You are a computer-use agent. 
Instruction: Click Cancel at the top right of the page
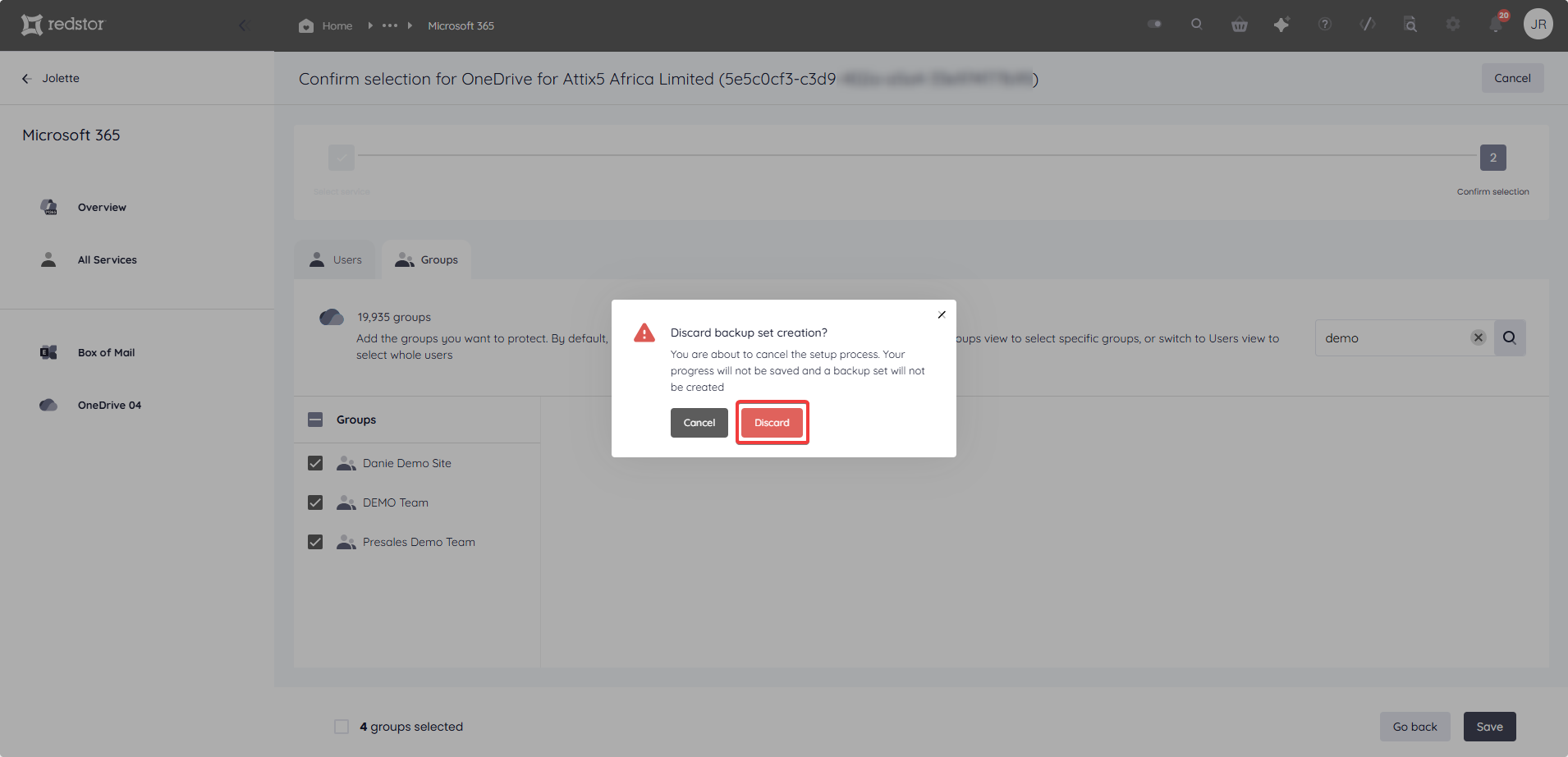[1512, 78]
